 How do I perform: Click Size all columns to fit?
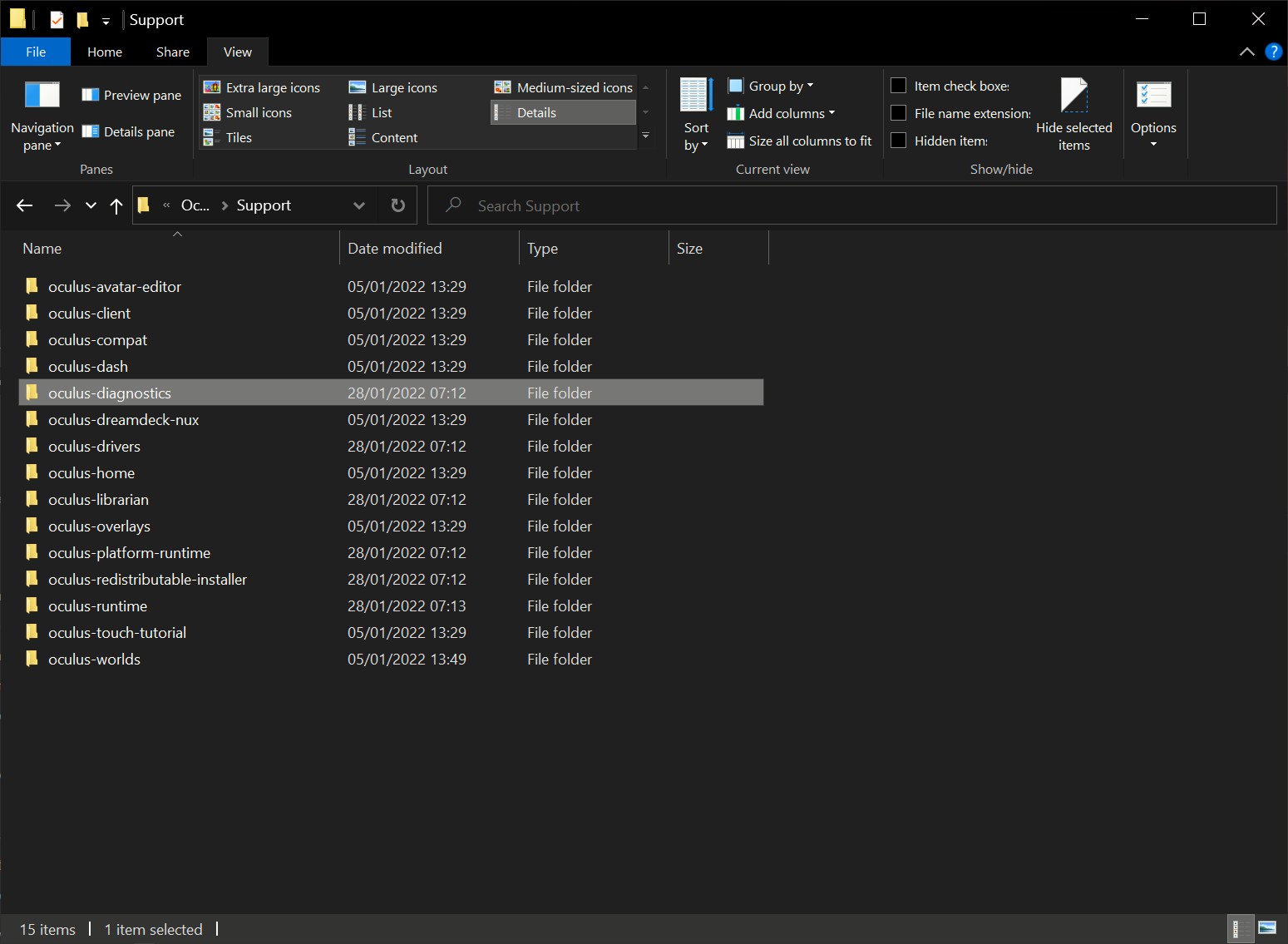[800, 141]
